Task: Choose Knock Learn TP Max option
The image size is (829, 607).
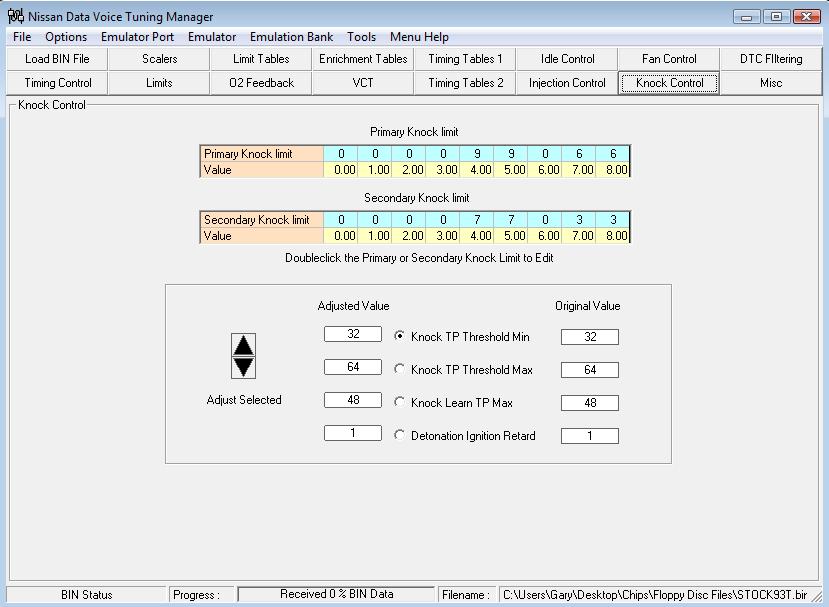Action: pos(400,403)
